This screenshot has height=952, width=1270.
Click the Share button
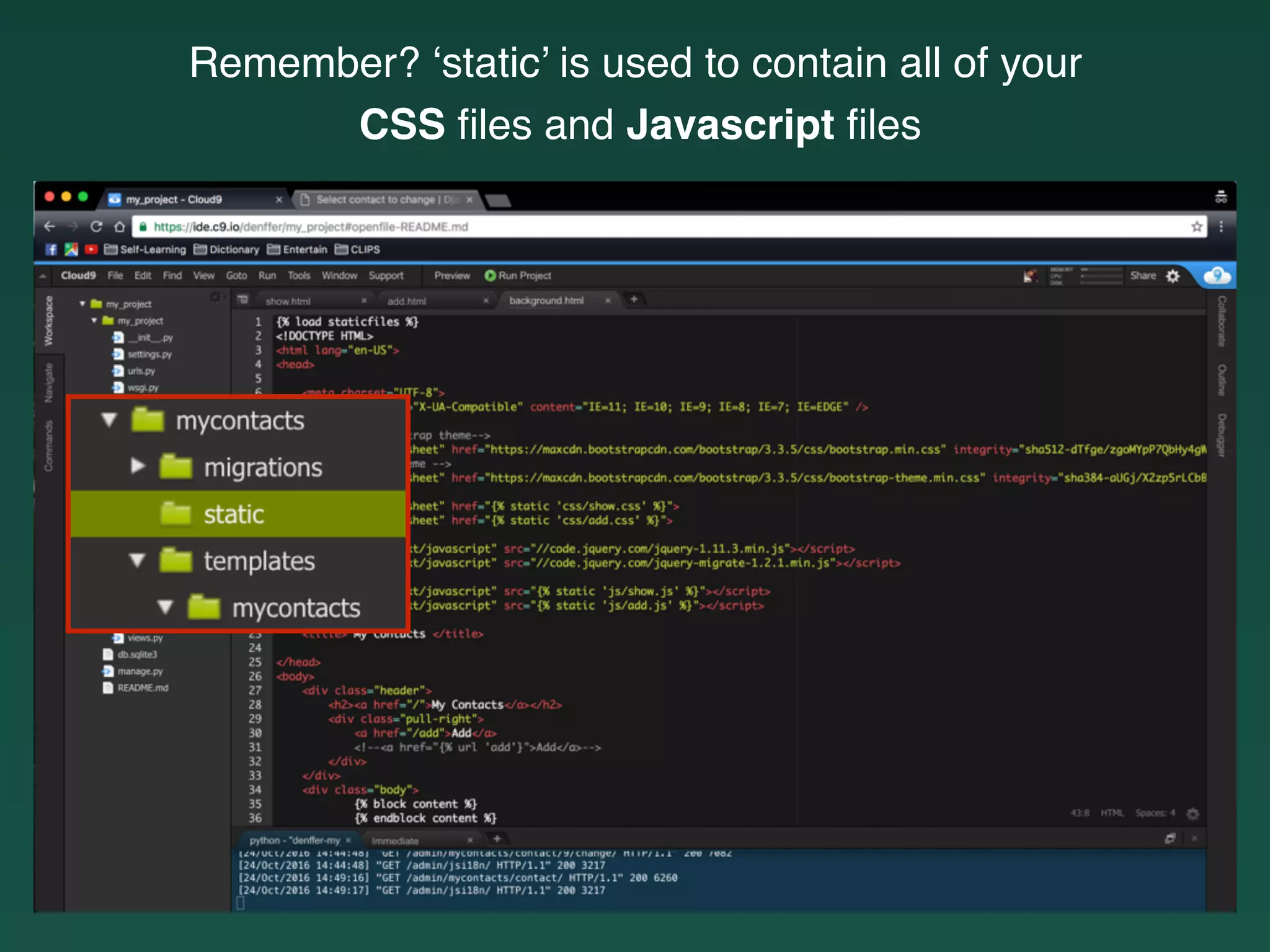pos(1142,276)
